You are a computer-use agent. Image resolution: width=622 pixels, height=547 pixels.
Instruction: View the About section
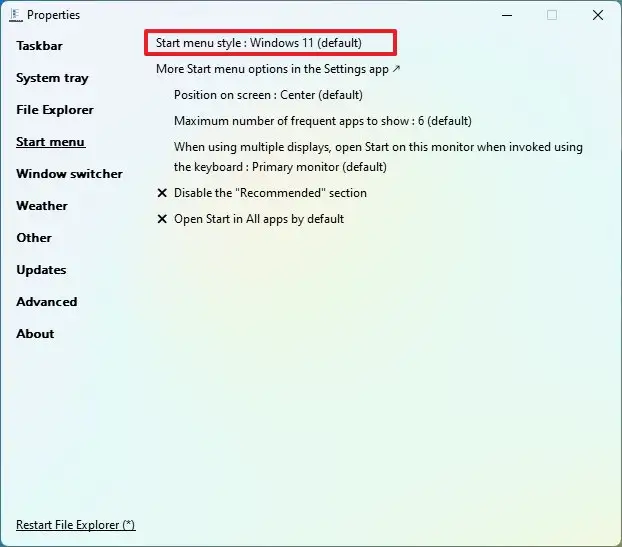point(35,334)
